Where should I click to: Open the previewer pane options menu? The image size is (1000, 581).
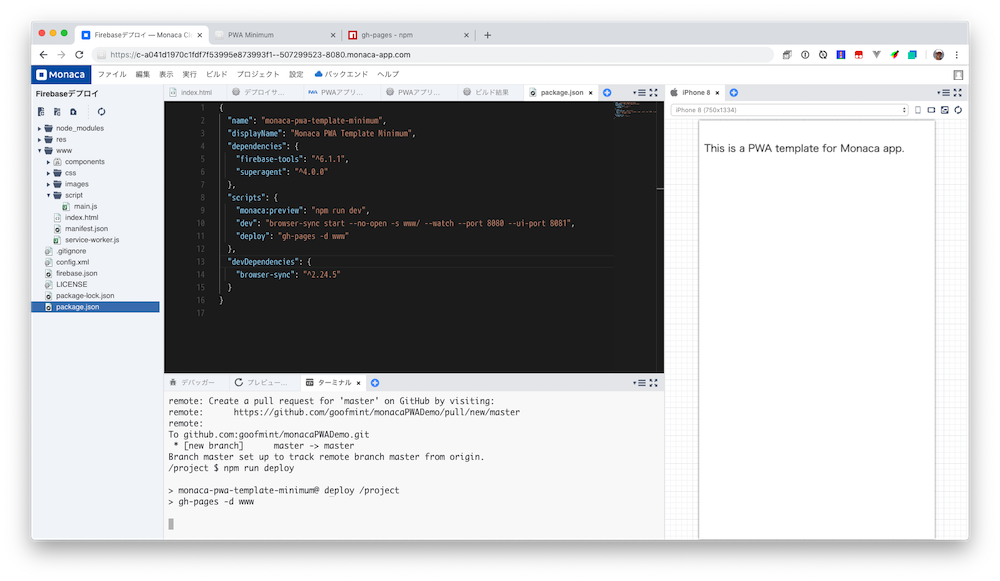click(x=944, y=92)
